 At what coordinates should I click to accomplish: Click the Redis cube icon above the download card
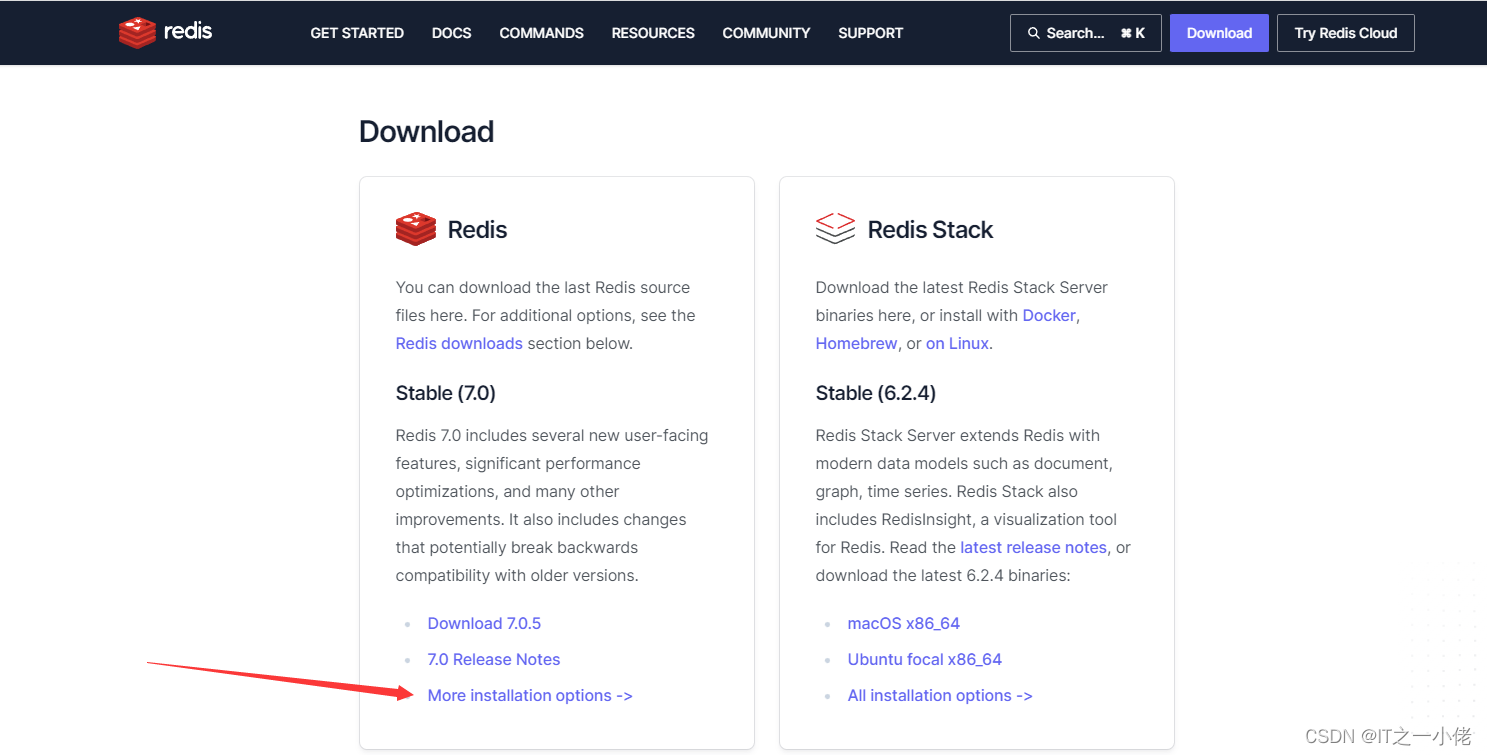pos(415,228)
